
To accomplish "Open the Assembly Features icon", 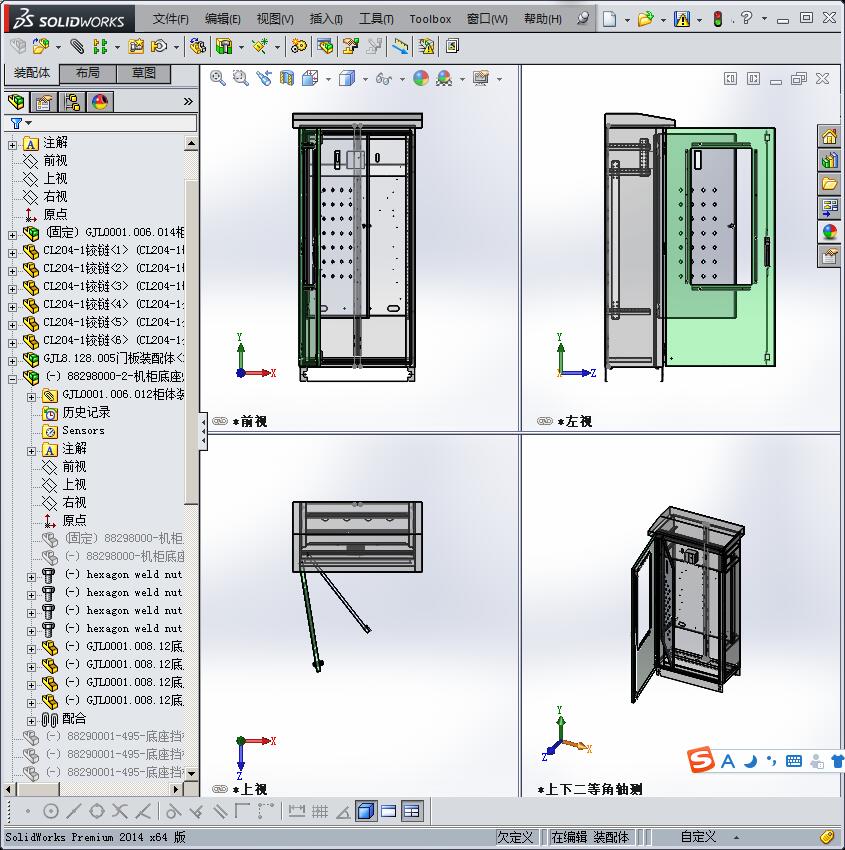I will pos(224,47).
